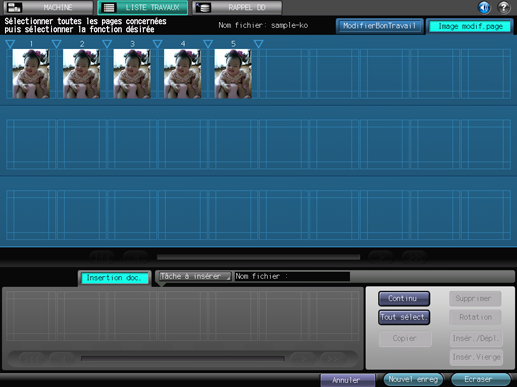Viewport: 517px width, 387px height.
Task: Go to next page in page list
Action: click(381, 257)
